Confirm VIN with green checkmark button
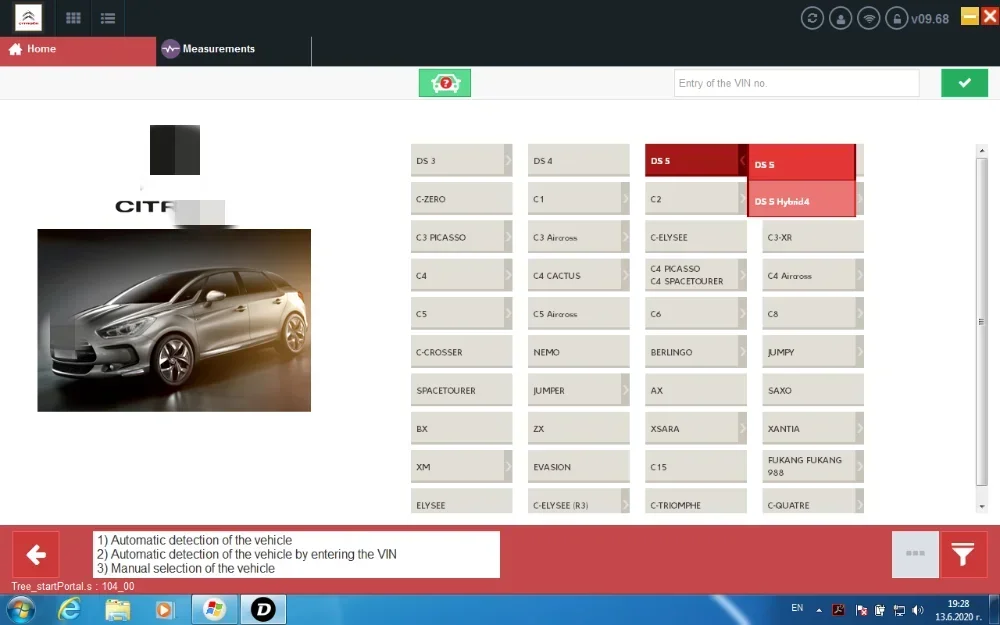This screenshot has width=1000, height=625. pos(964,83)
